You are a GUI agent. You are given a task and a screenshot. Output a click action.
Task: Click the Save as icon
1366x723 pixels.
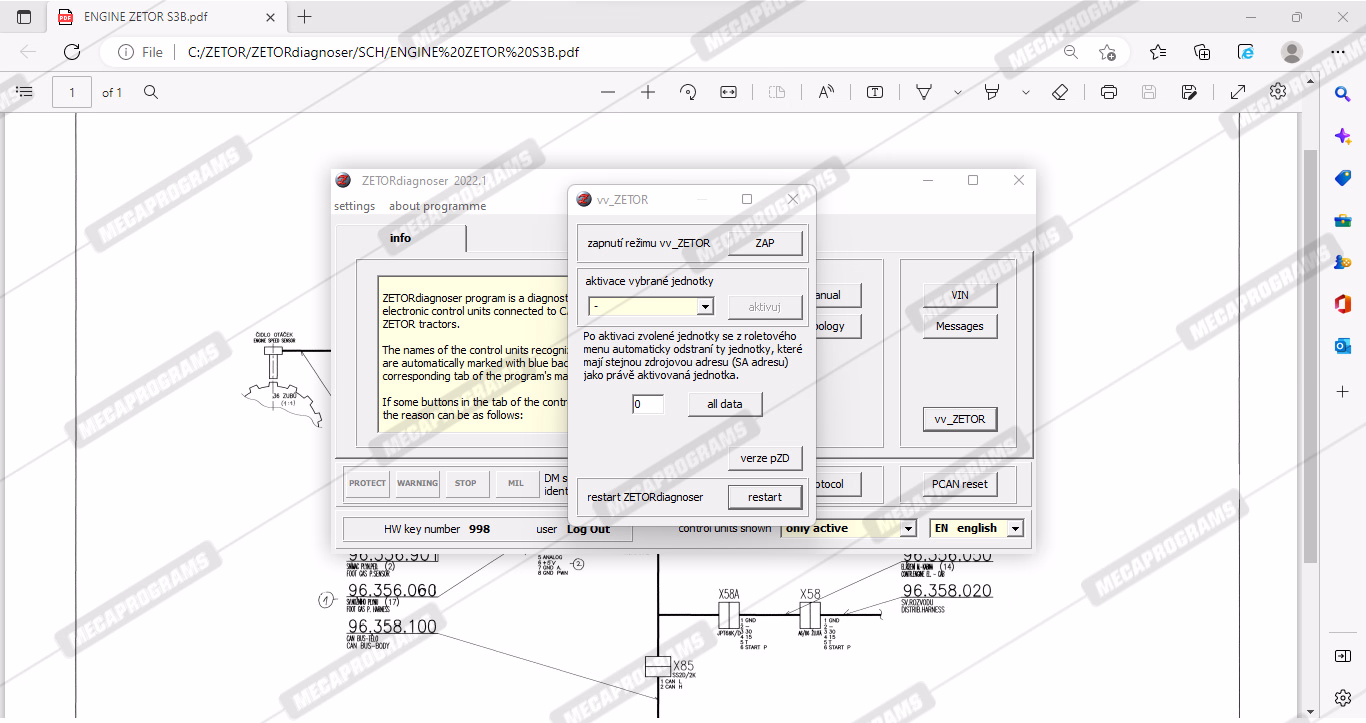point(1189,92)
